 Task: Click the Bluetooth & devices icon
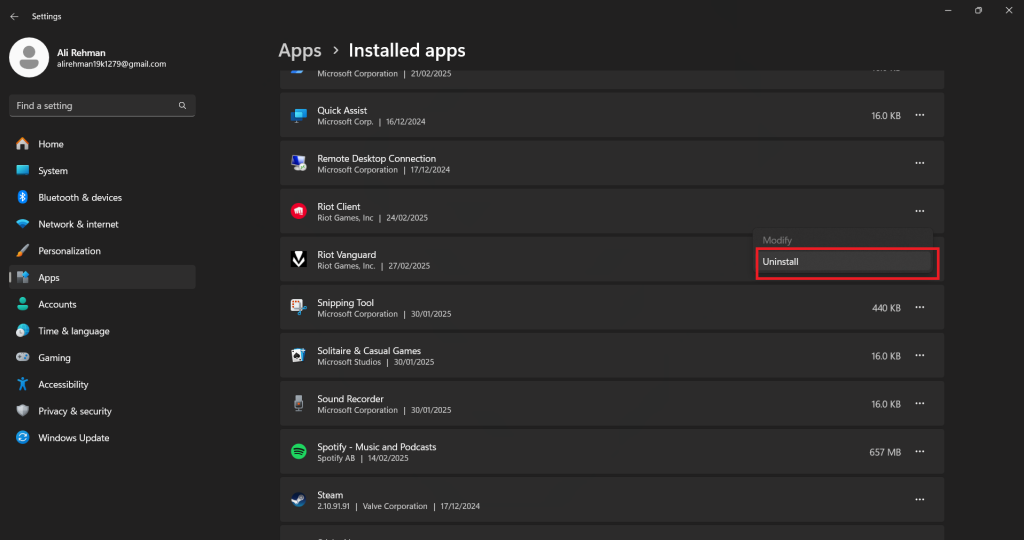pos(23,197)
